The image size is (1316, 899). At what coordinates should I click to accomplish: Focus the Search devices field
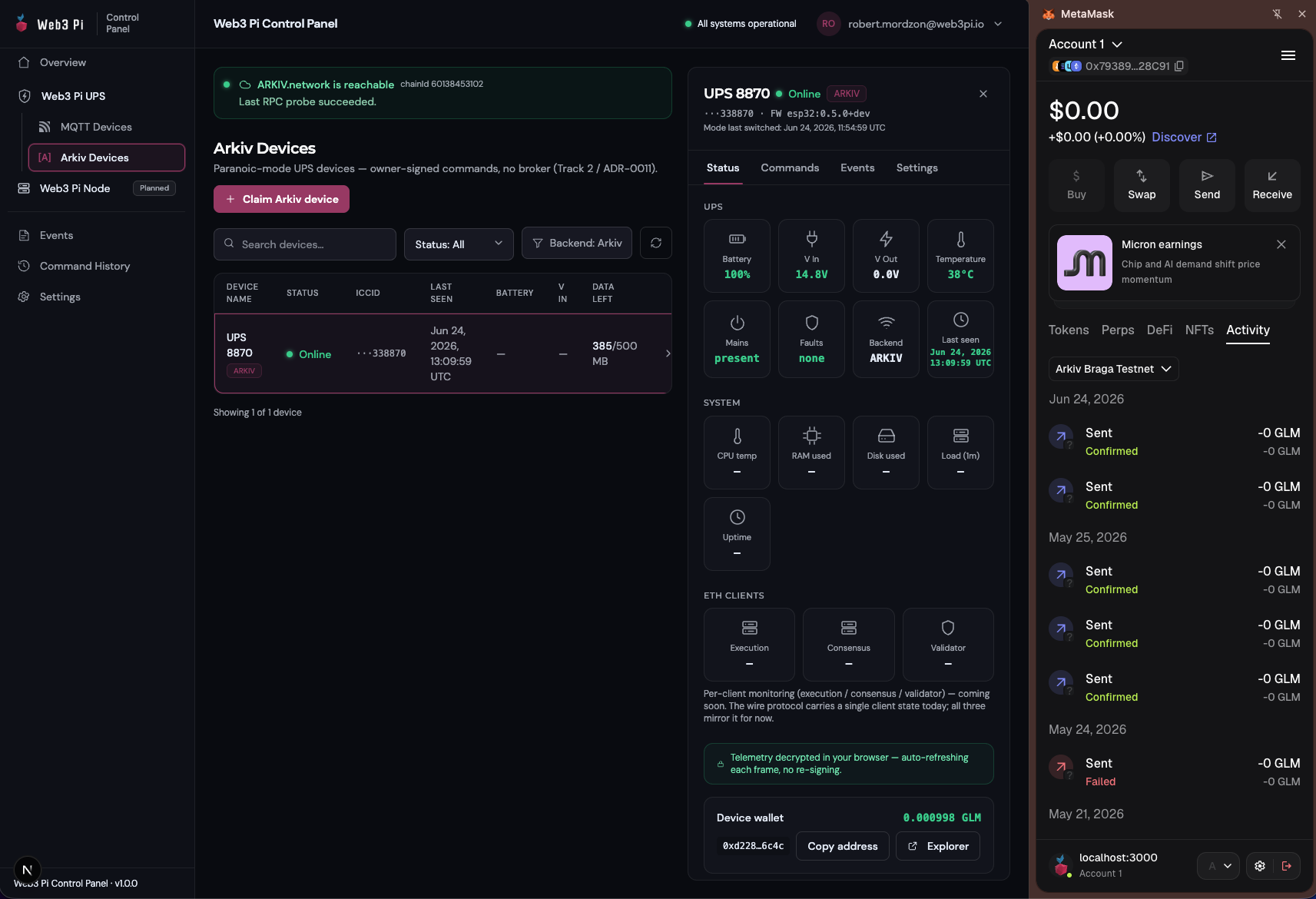point(305,244)
